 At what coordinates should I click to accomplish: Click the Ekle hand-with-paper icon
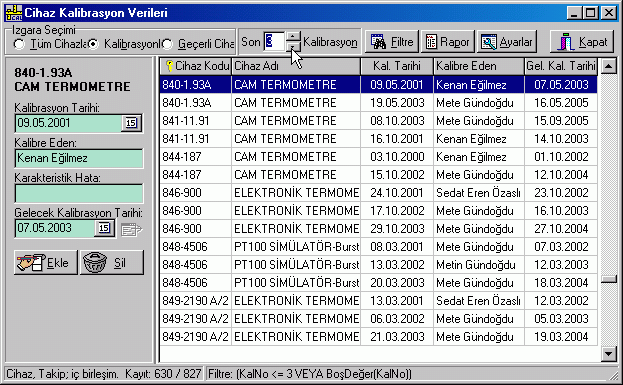pos(31,263)
